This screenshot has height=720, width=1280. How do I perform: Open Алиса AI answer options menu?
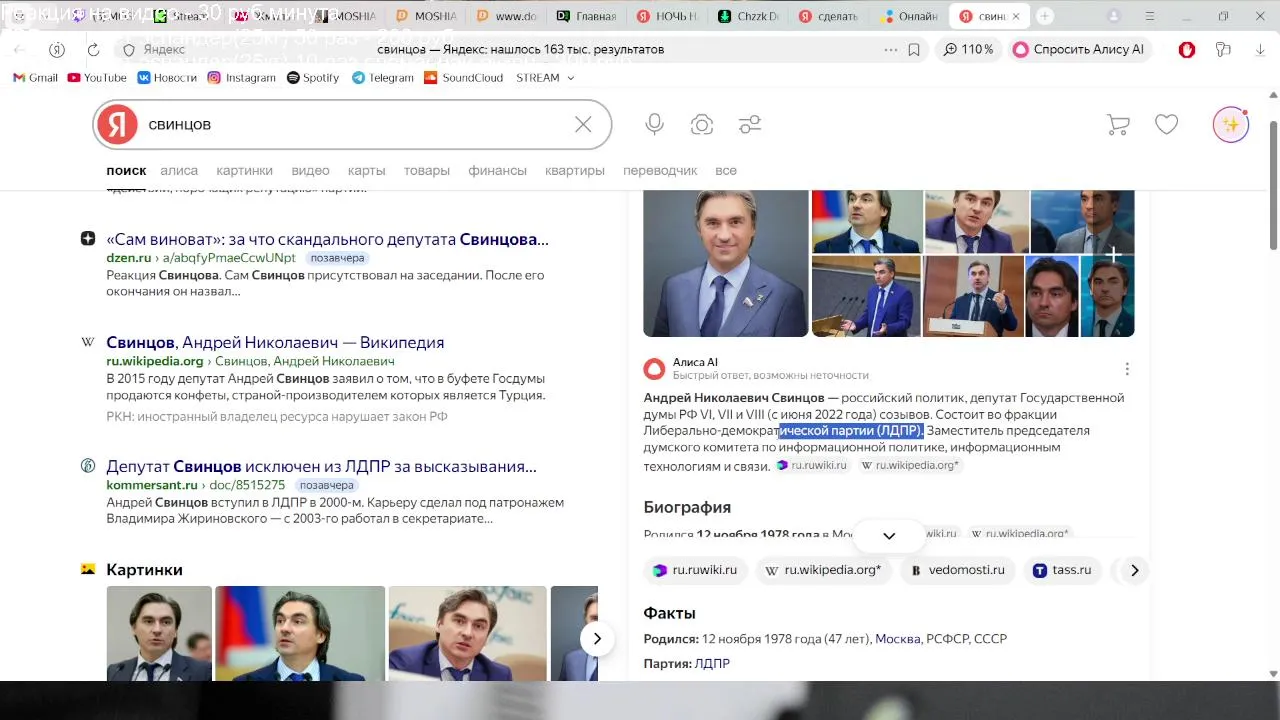click(1127, 369)
